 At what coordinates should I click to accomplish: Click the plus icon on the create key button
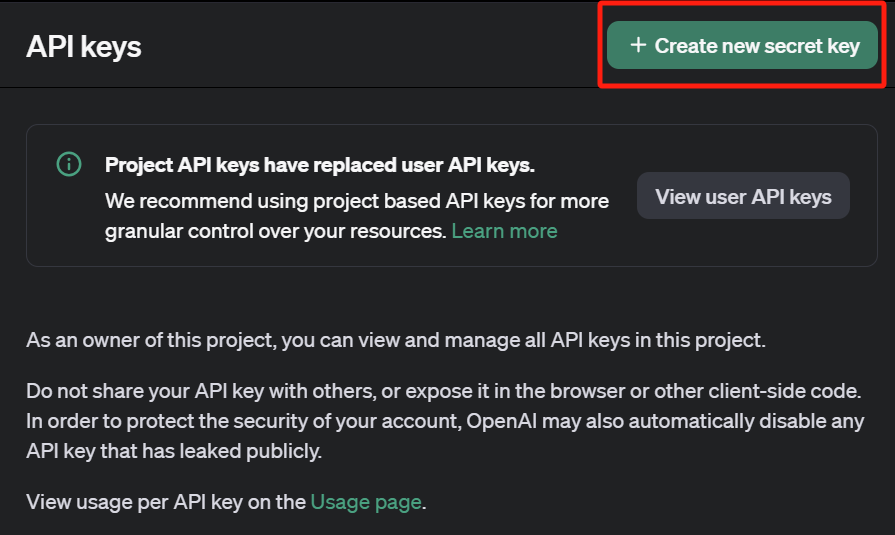[637, 45]
